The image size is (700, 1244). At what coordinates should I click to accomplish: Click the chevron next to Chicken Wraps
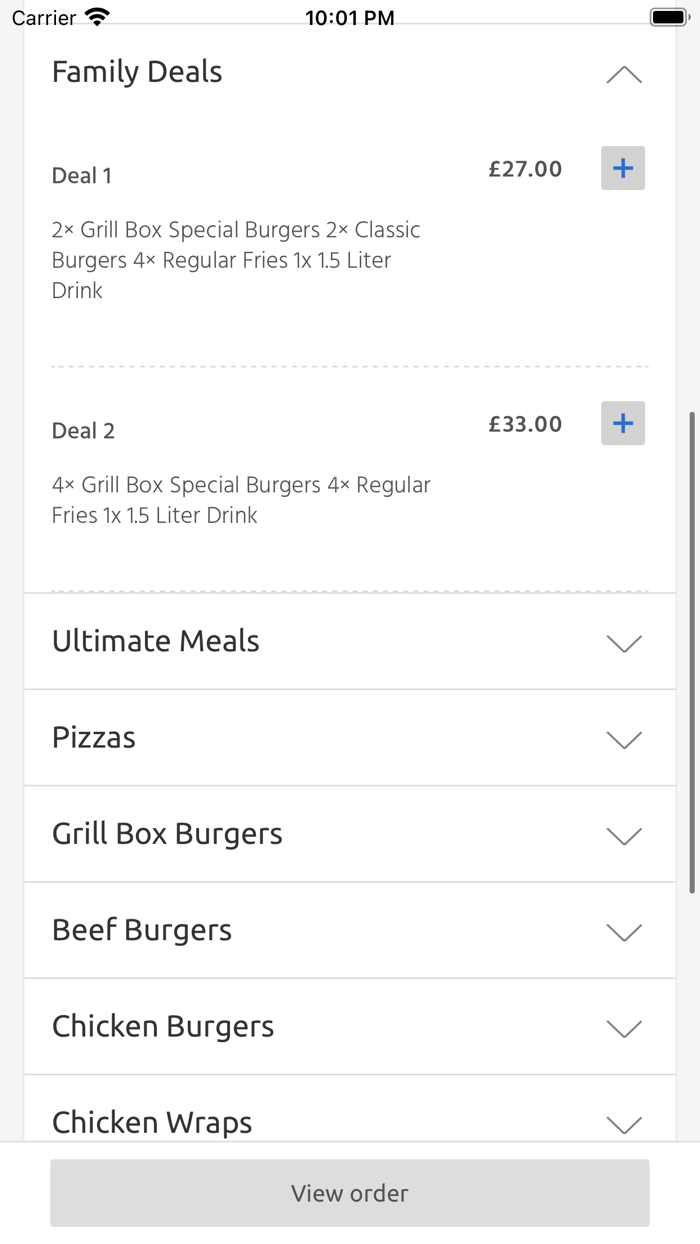click(x=623, y=1125)
